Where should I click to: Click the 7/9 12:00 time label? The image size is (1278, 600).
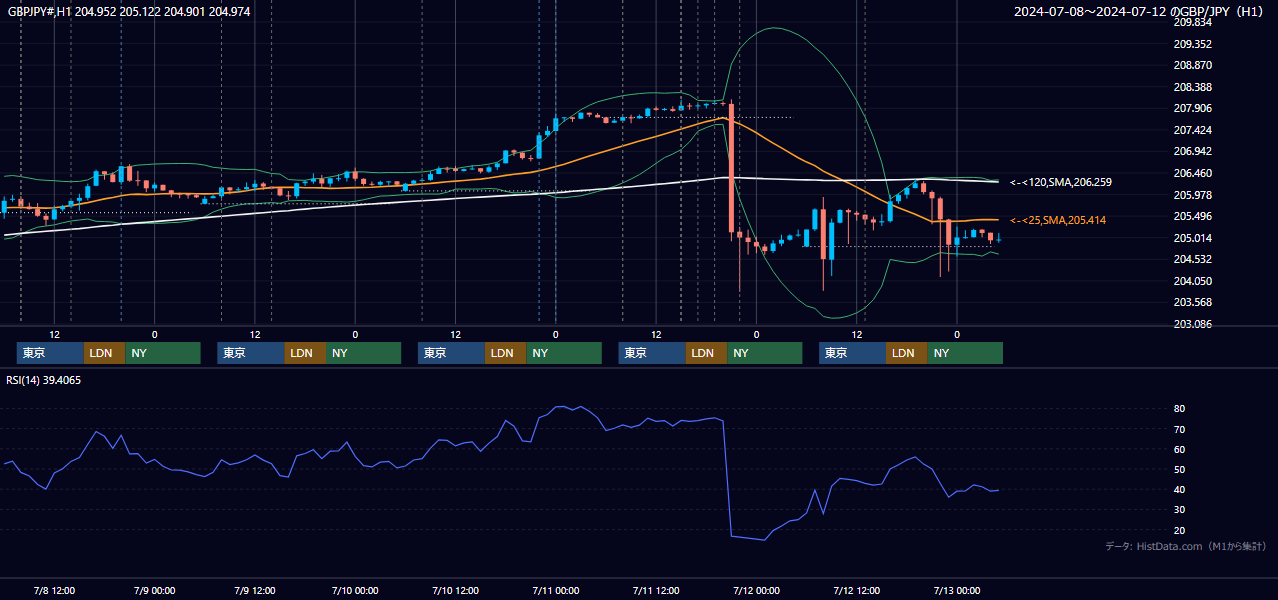(255, 590)
